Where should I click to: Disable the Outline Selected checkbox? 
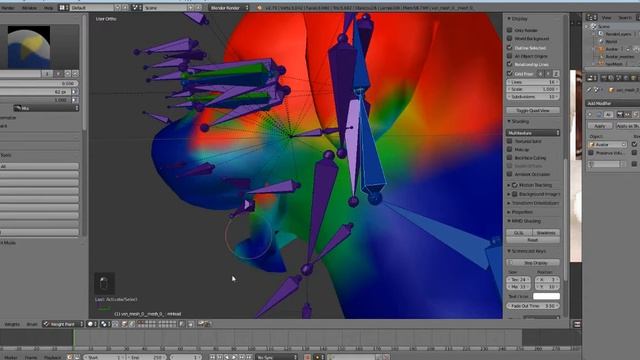point(509,47)
